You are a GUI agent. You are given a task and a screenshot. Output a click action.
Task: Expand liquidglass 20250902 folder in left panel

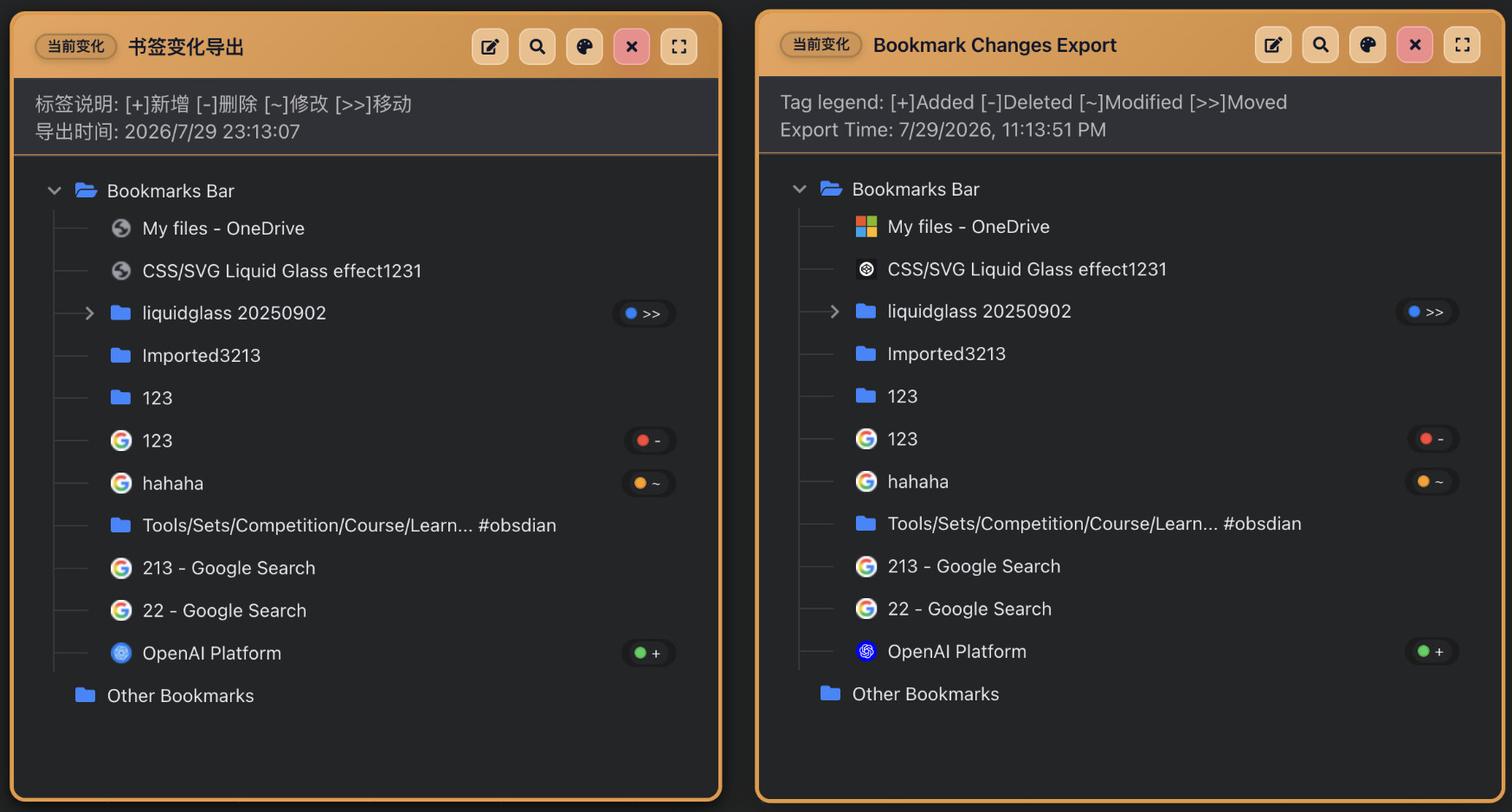click(89, 313)
